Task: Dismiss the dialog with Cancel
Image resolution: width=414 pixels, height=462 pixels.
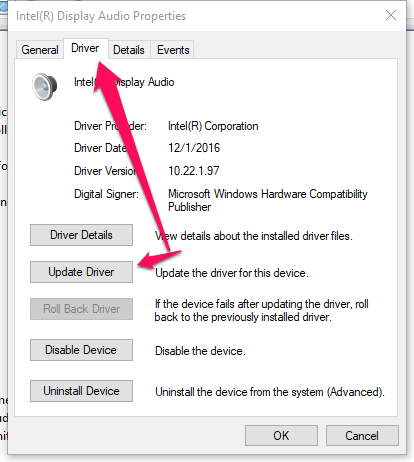Action: [x=362, y=435]
